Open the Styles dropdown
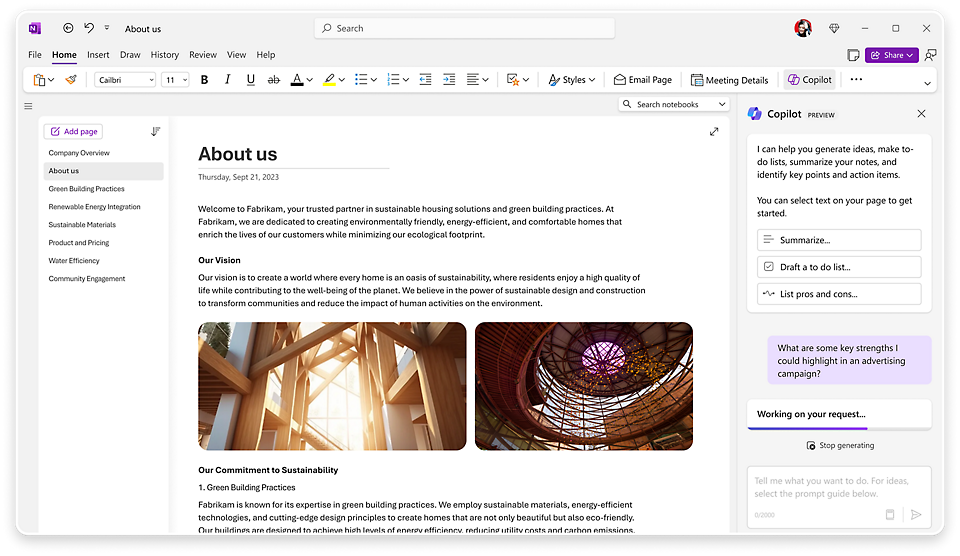The height and width of the screenshot is (556, 960). pos(572,80)
